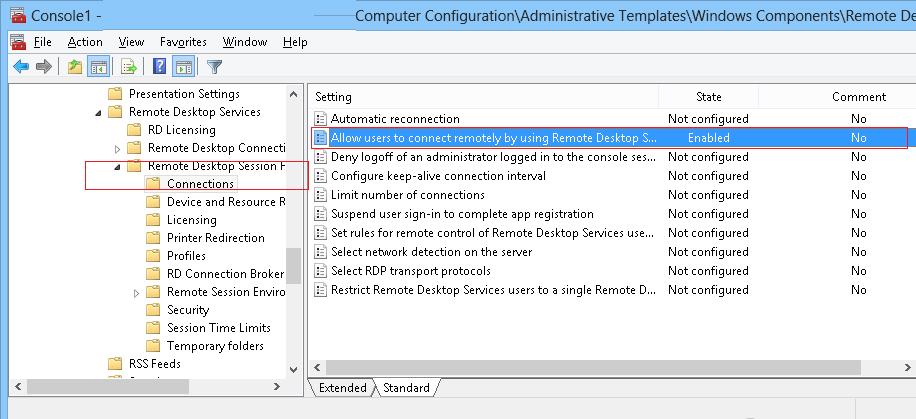Click the tree pane scroll down arrow
916x419 pixels.
point(294,369)
